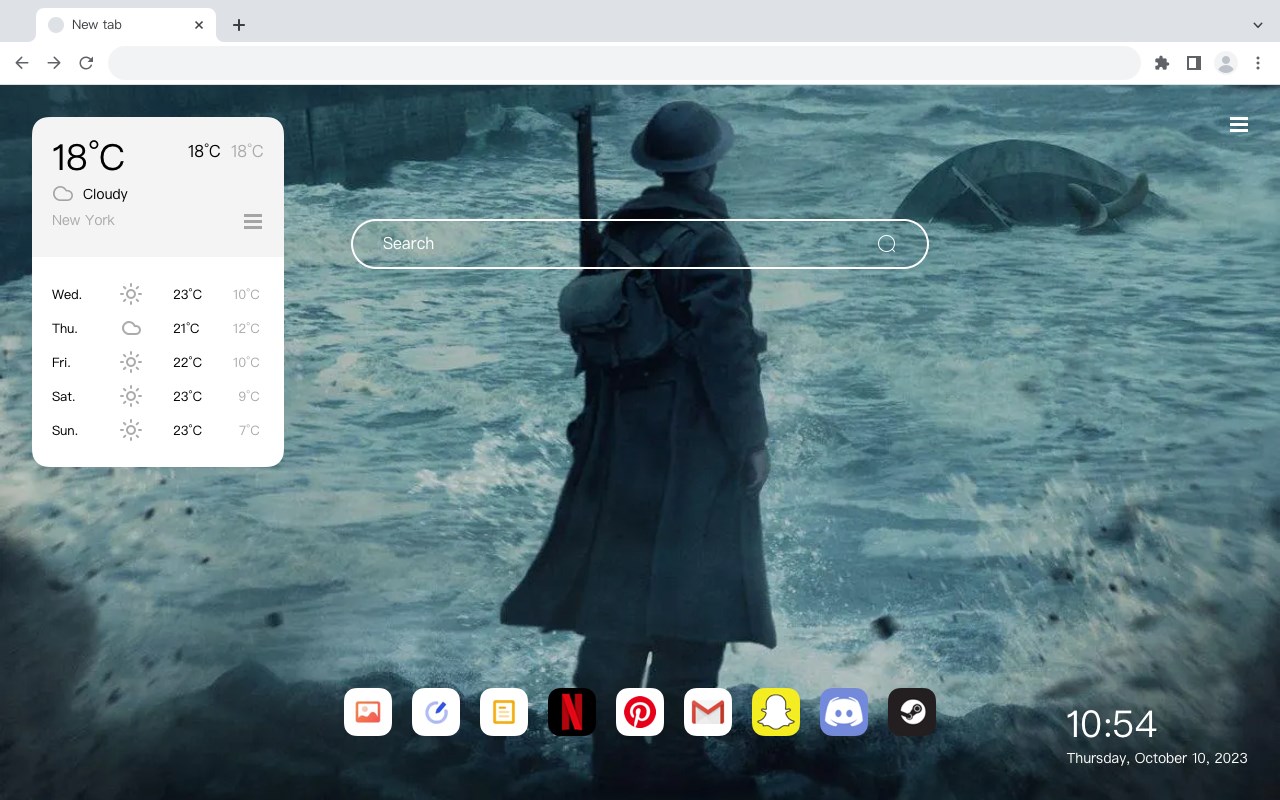Click the sunny icon beside Sun.
This screenshot has width=1280, height=800.
131,430
